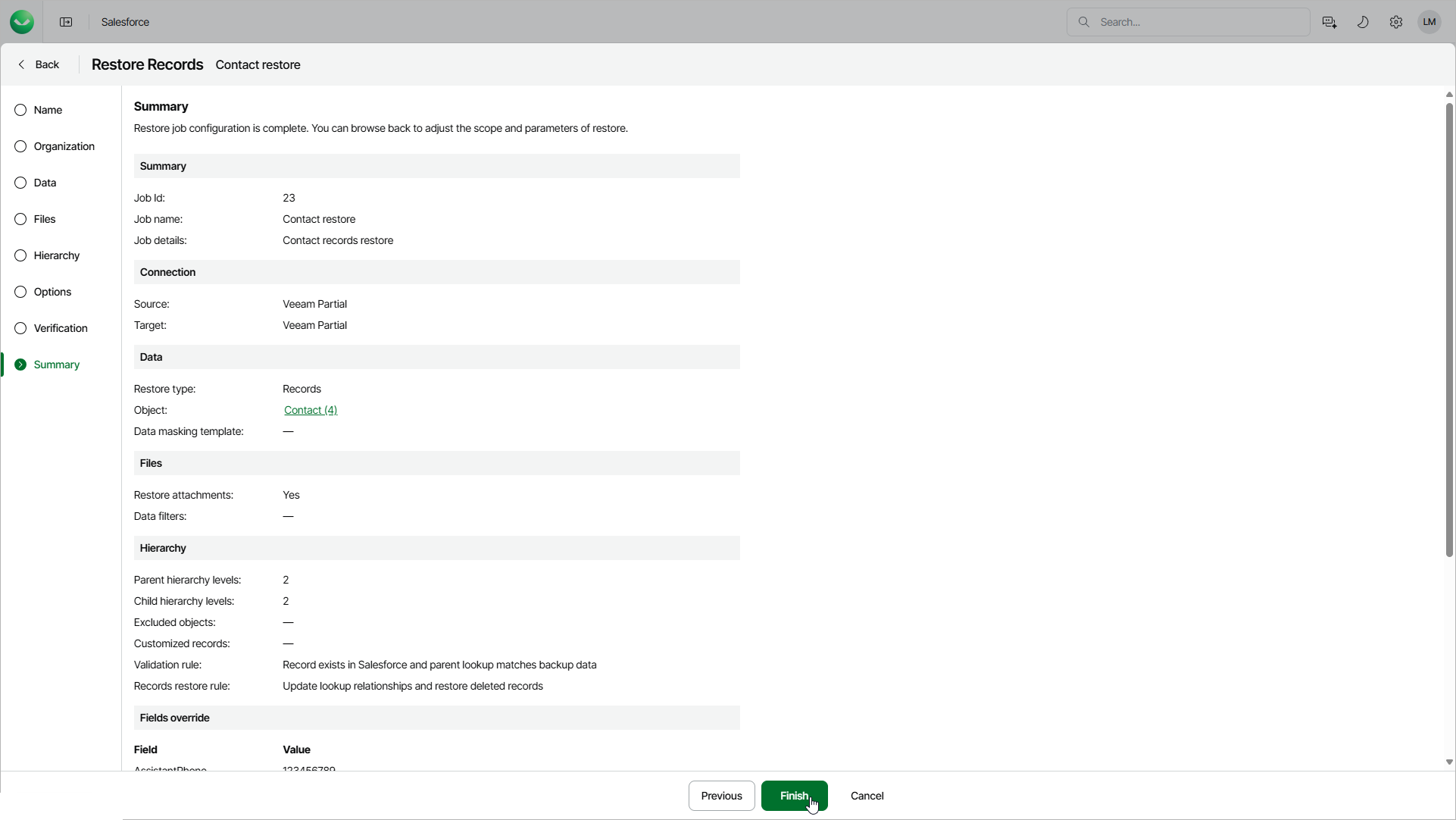The height and width of the screenshot is (820, 1456).
Task: Toggle the sidebar panel icon
Action: (66, 22)
